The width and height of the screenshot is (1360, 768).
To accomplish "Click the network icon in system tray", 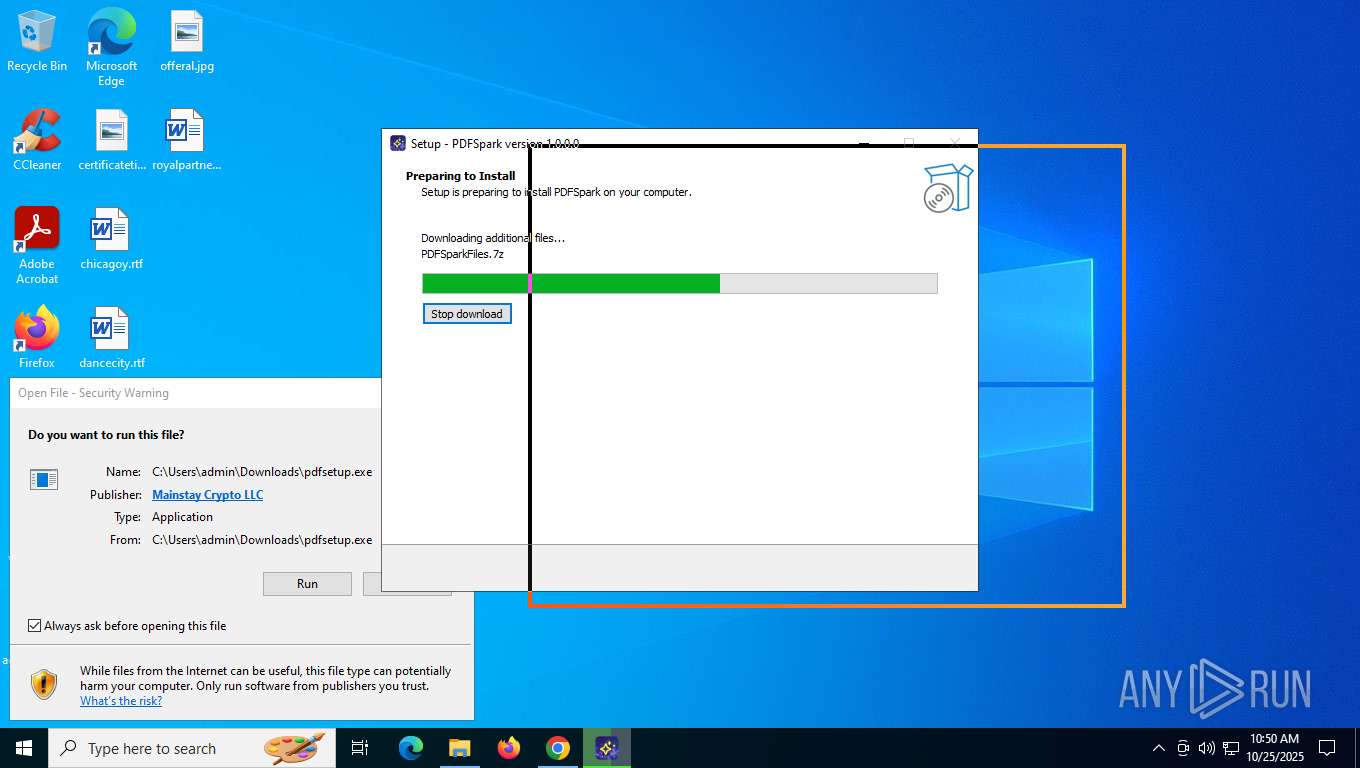I will point(1231,748).
